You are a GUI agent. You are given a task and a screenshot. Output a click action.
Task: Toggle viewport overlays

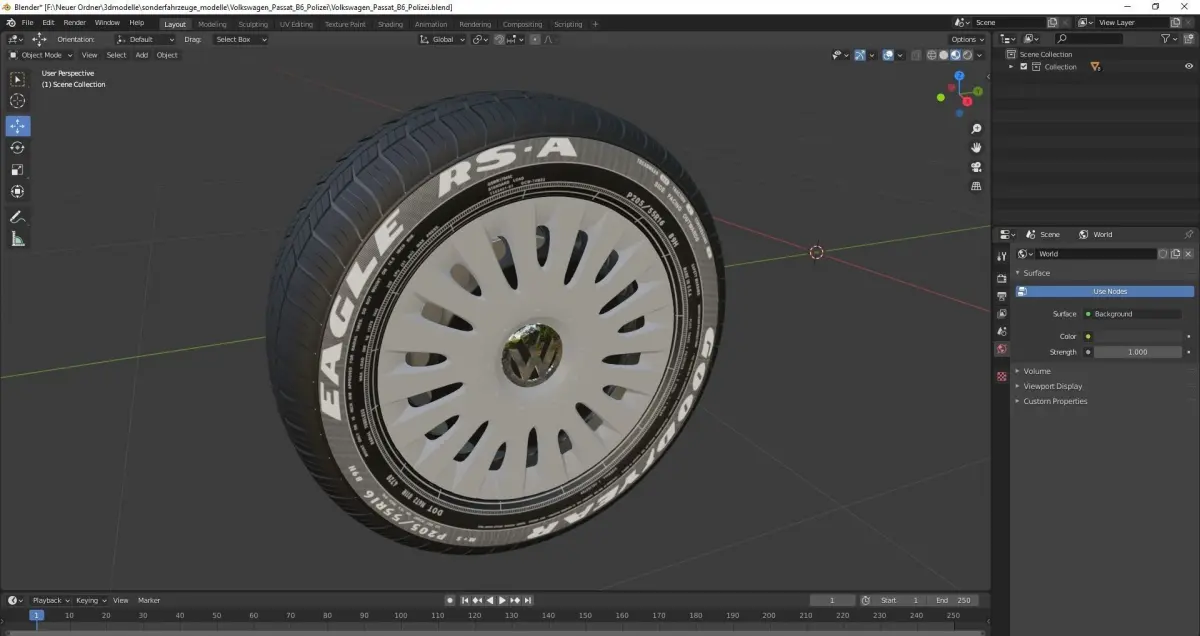click(888, 55)
